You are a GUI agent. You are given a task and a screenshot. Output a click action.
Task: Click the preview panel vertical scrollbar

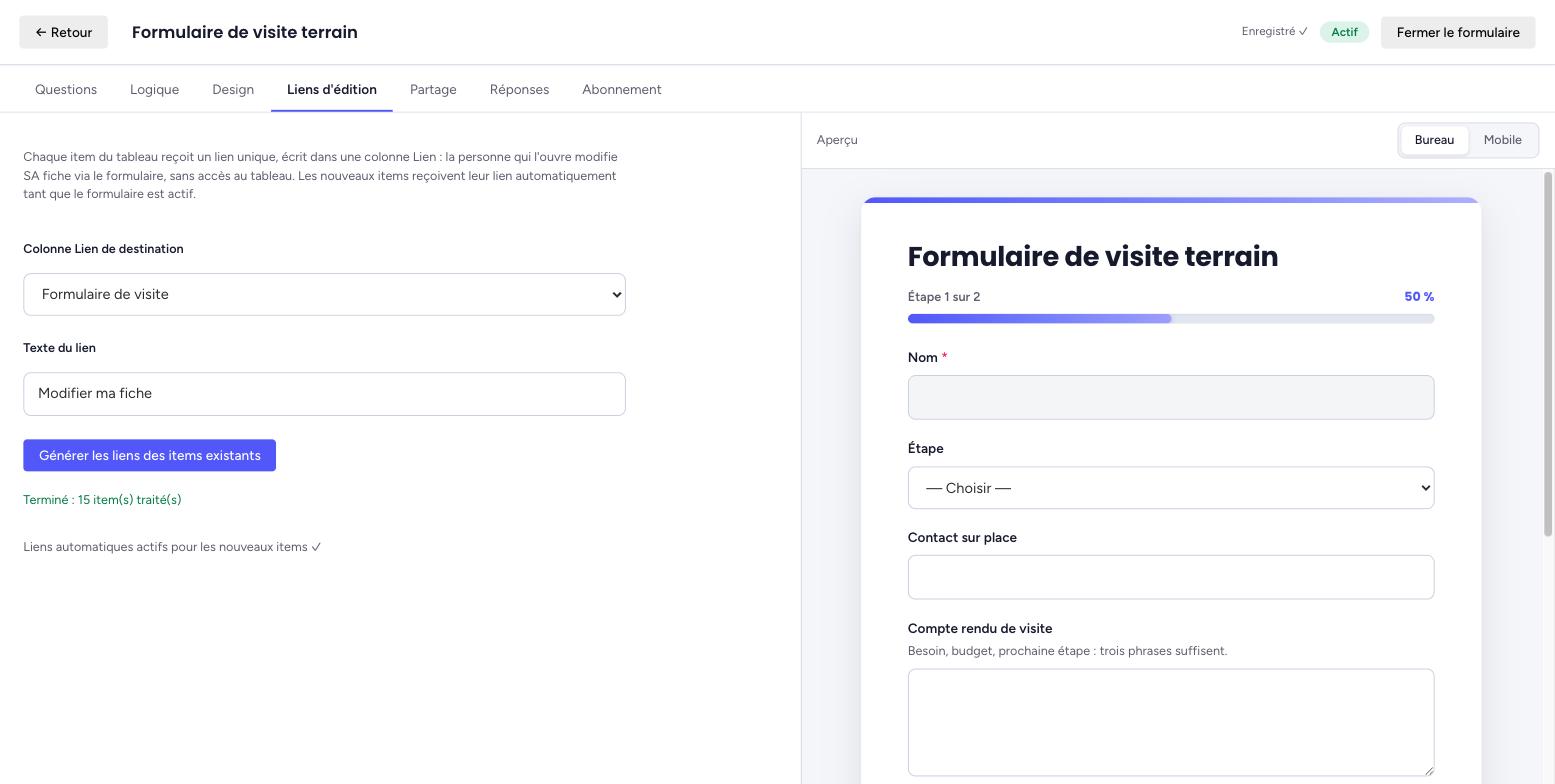1548,354
